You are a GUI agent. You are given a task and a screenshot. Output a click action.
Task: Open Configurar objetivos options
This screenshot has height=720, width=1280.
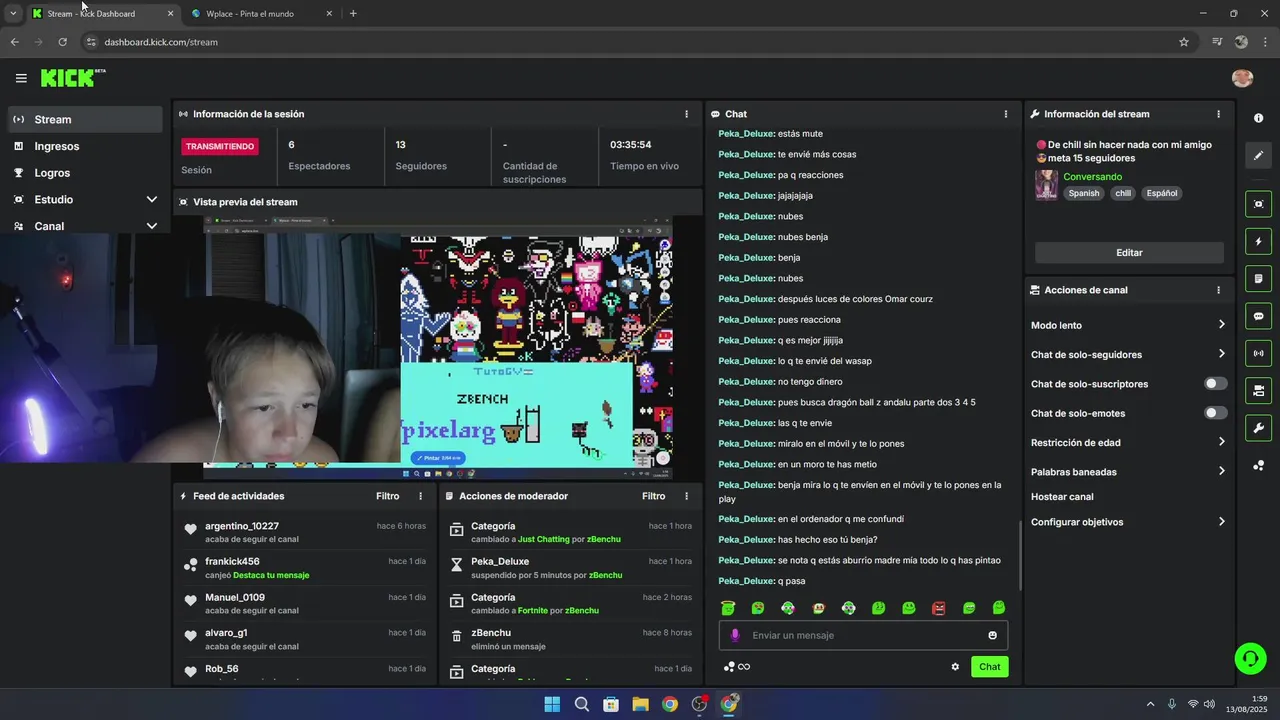pos(1128,522)
